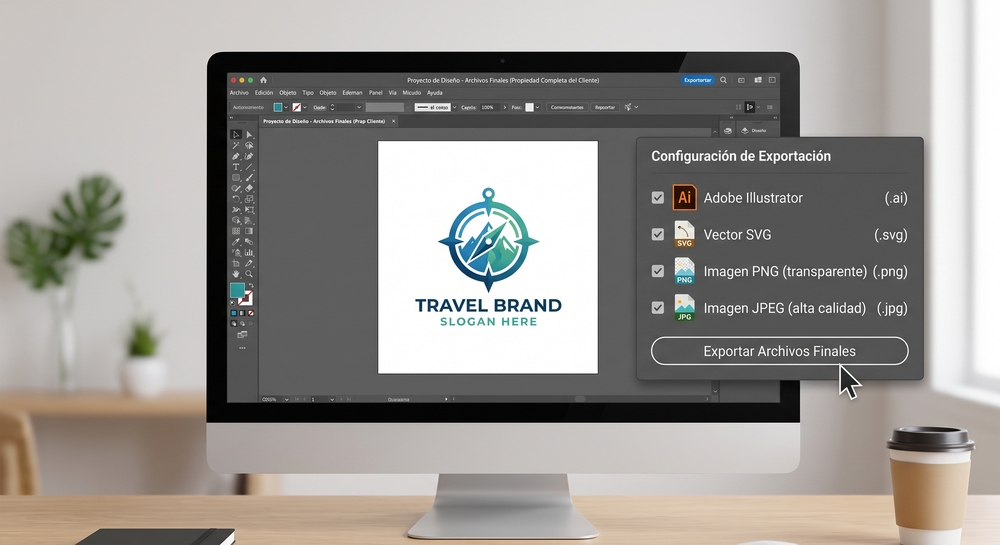Viewport: 1000px width, 545px height.
Task: Expand the stroke weight dropdown
Action: 359,107
